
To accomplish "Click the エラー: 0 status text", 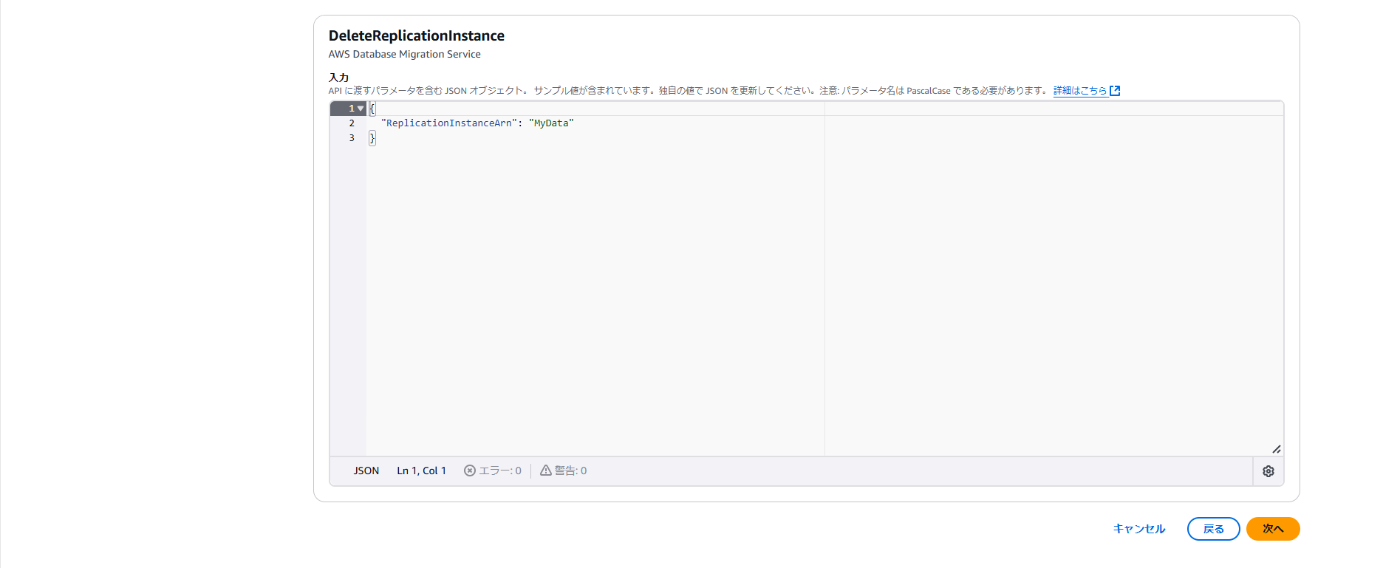I will (499, 470).
